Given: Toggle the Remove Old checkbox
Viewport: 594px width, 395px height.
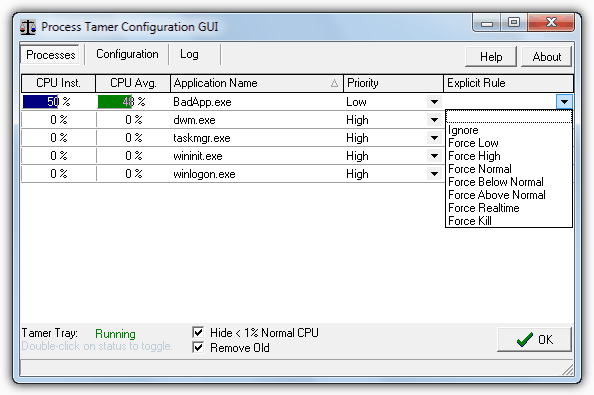Looking at the screenshot, I should [x=198, y=347].
